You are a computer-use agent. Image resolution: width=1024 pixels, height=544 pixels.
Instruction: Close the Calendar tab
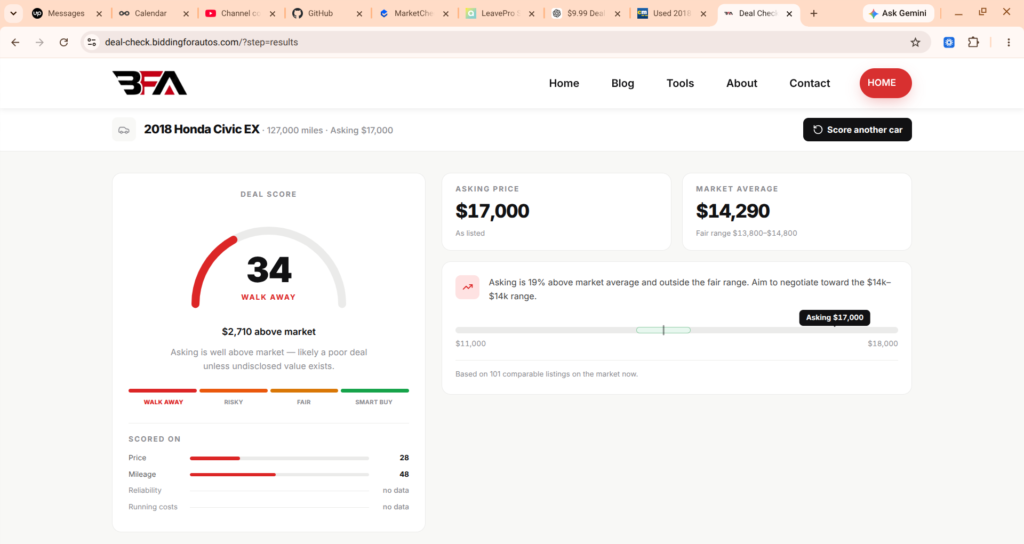pyautogui.click(x=185, y=13)
